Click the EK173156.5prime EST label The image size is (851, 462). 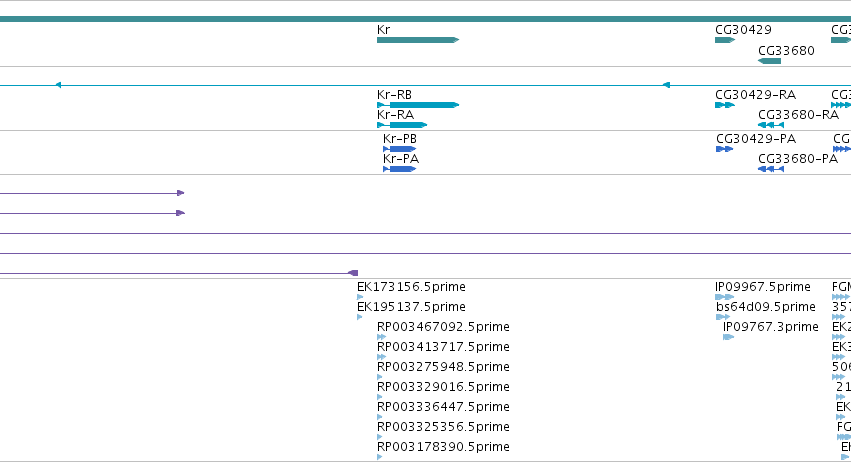pos(411,287)
